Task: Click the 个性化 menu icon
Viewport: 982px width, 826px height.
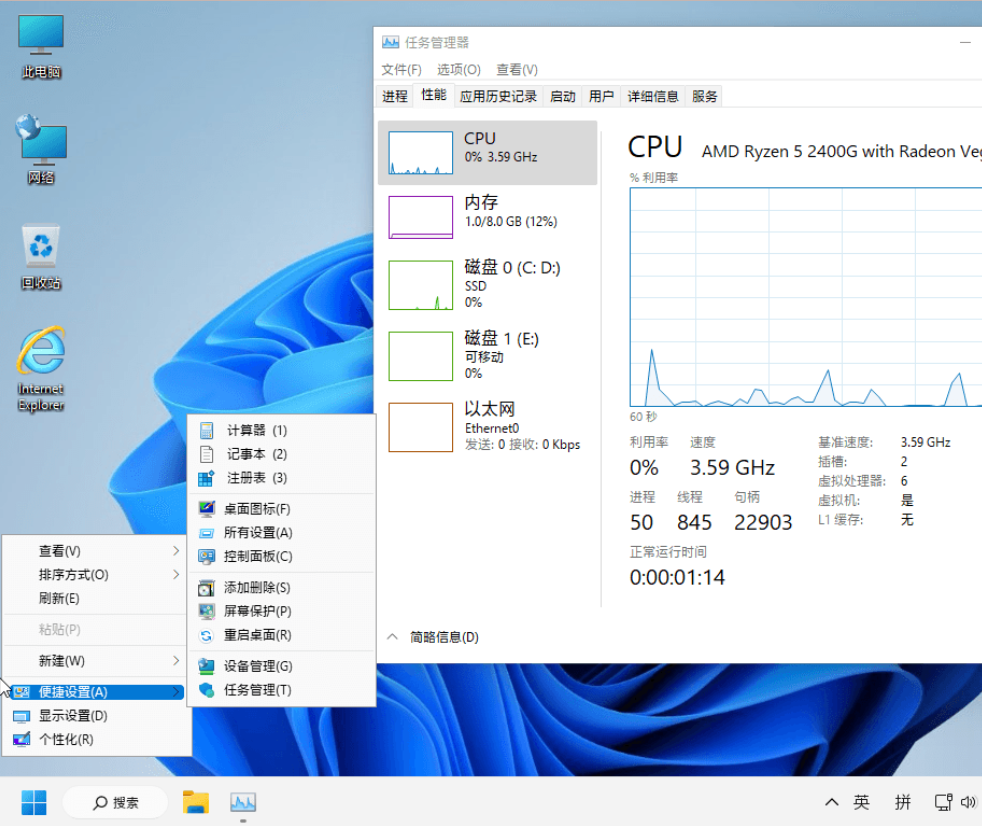Action: coord(22,740)
